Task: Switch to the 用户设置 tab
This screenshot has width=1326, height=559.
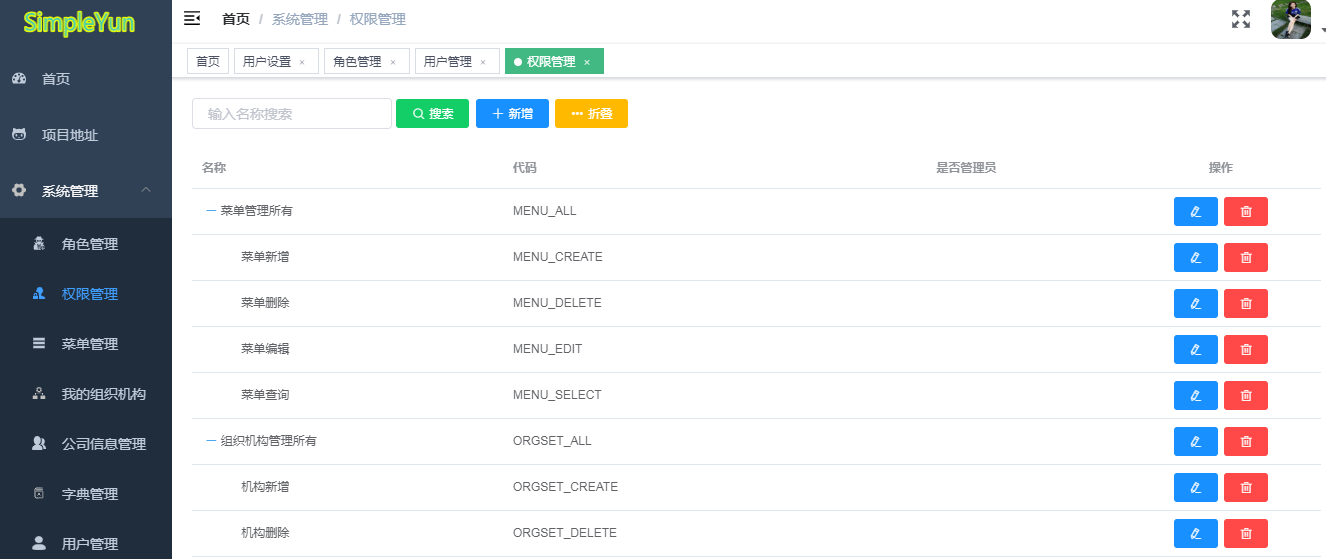Action: coord(276,61)
